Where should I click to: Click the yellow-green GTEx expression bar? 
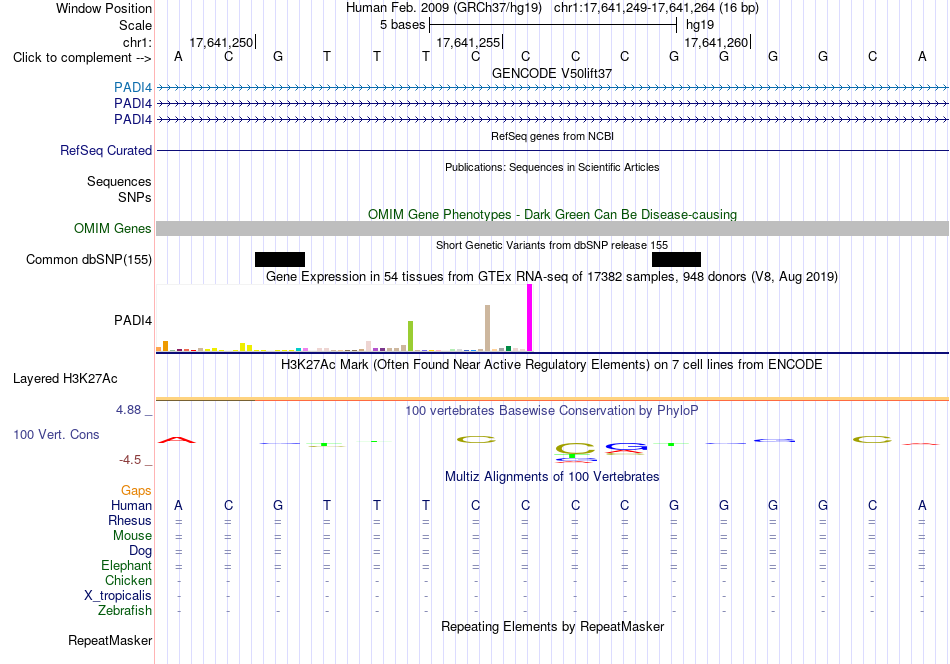[x=411, y=336]
